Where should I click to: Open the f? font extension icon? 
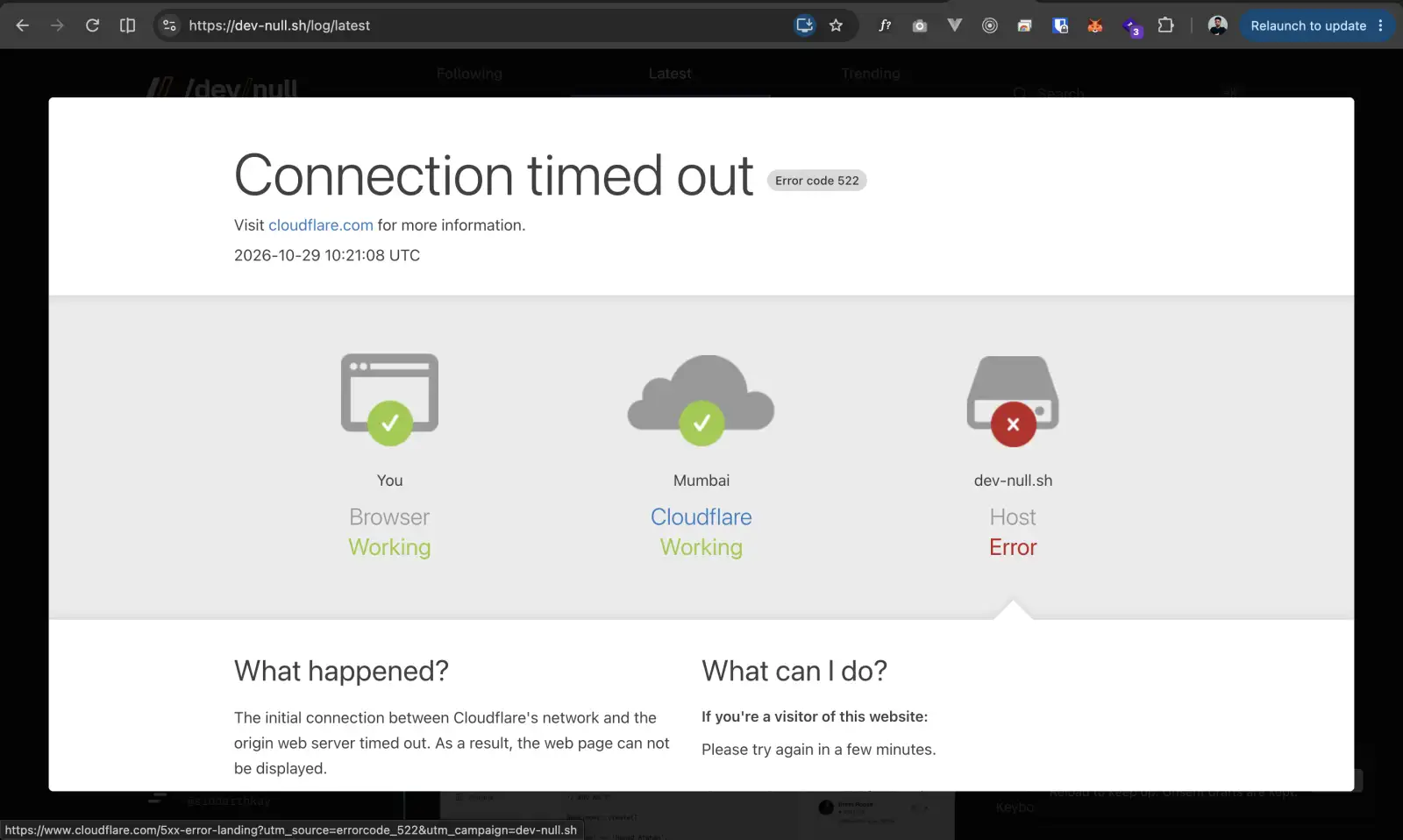click(x=885, y=25)
